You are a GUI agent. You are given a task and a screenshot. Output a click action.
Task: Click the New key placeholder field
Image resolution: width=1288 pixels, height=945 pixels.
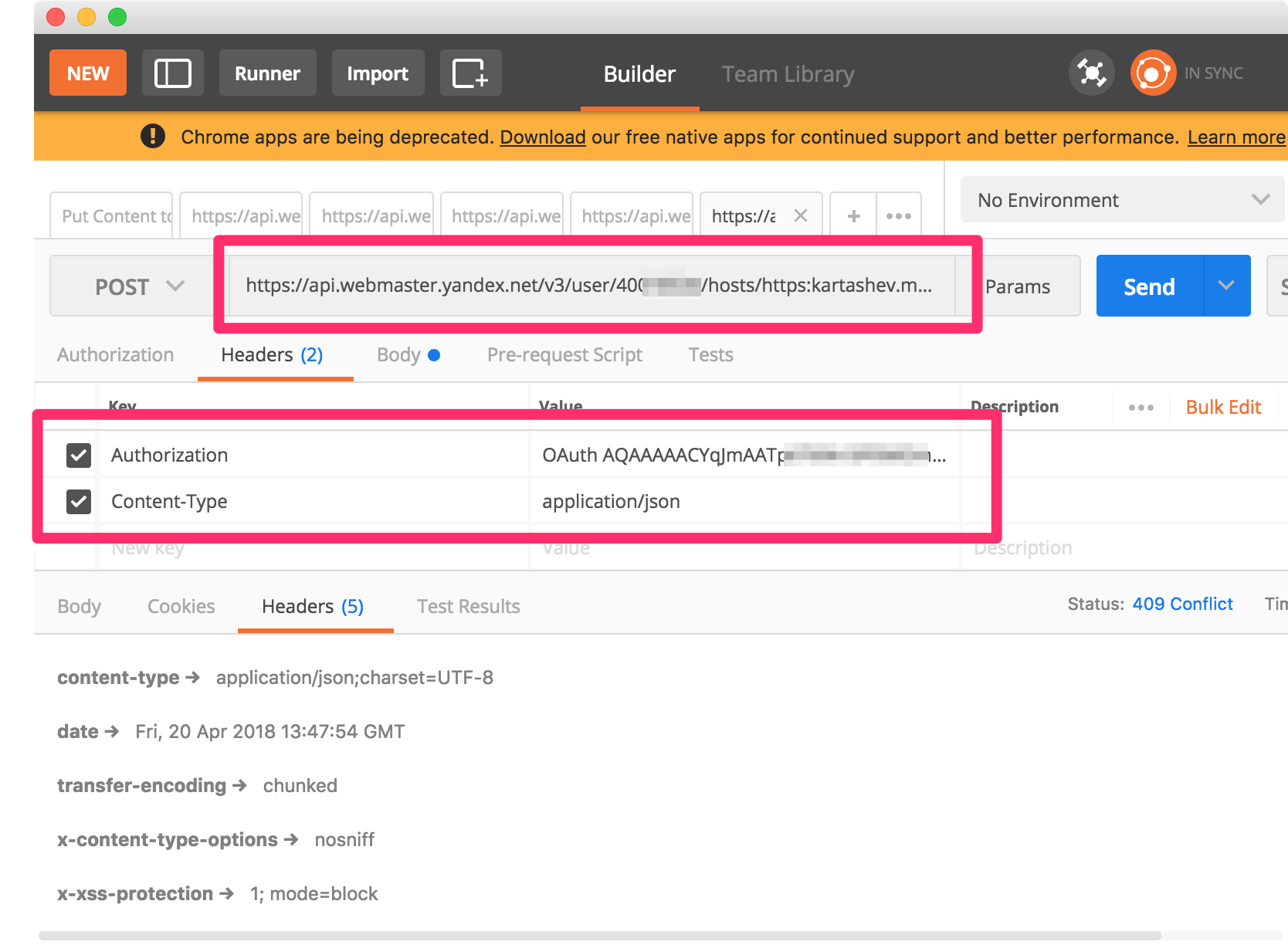tap(314, 548)
